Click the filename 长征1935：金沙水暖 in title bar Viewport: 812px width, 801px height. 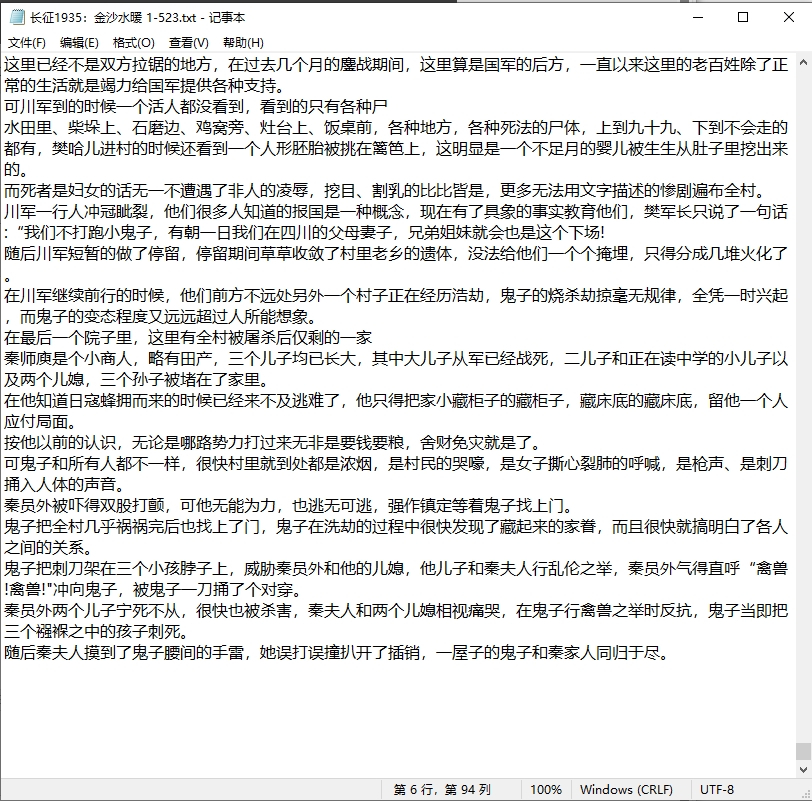tap(100, 17)
